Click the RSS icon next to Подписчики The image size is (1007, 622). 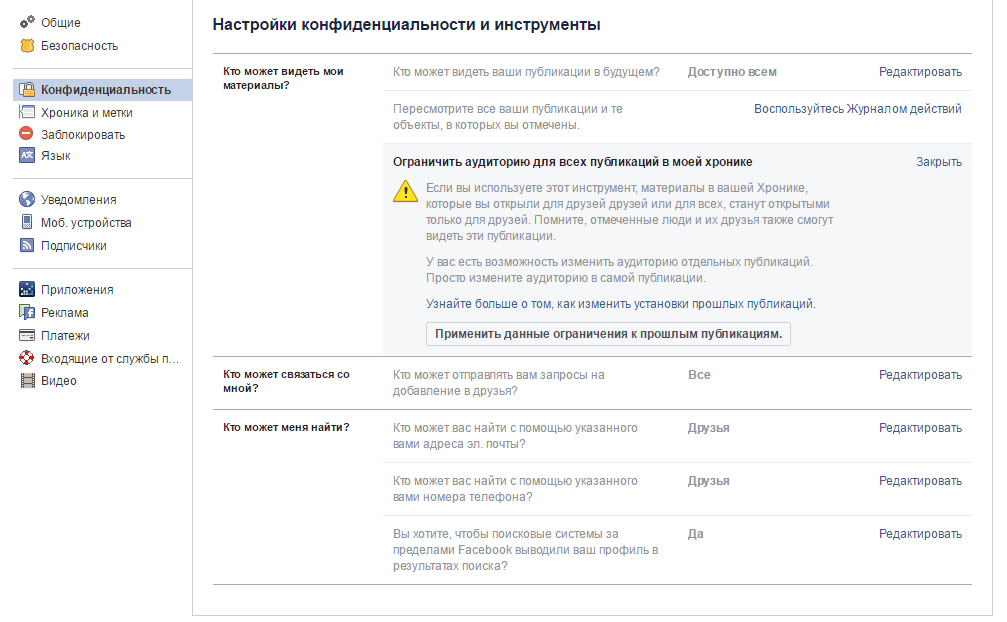27,246
